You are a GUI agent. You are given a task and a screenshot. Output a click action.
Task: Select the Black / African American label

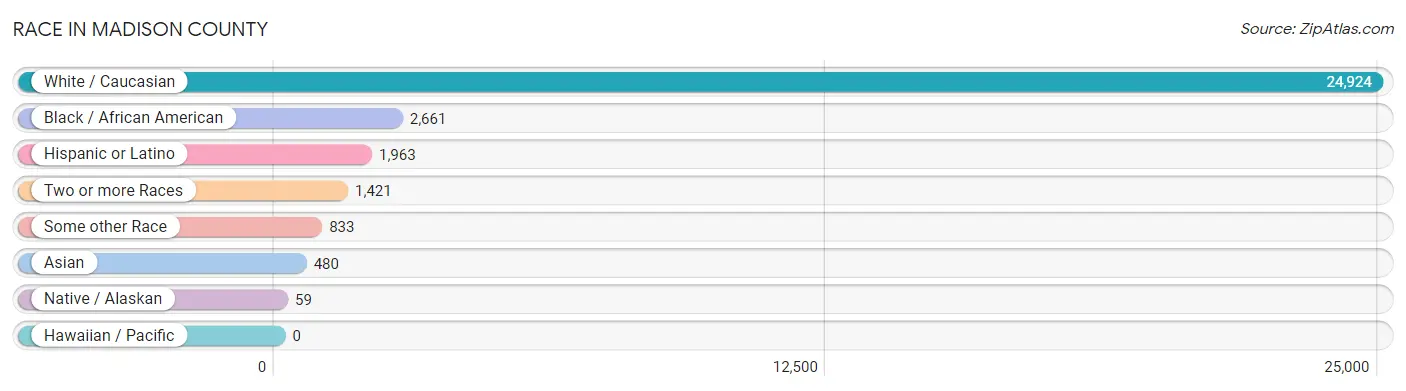point(133,118)
